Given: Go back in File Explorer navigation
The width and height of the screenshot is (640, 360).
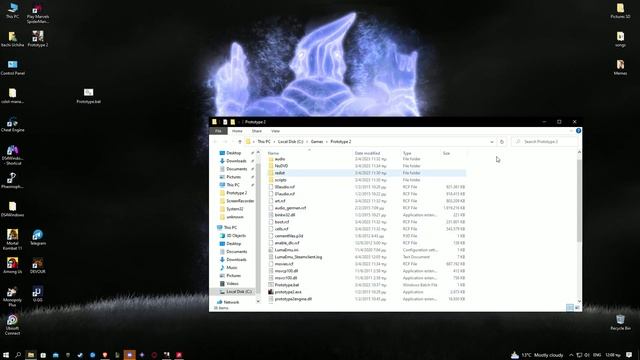Looking at the screenshot, I should tap(216, 142).
